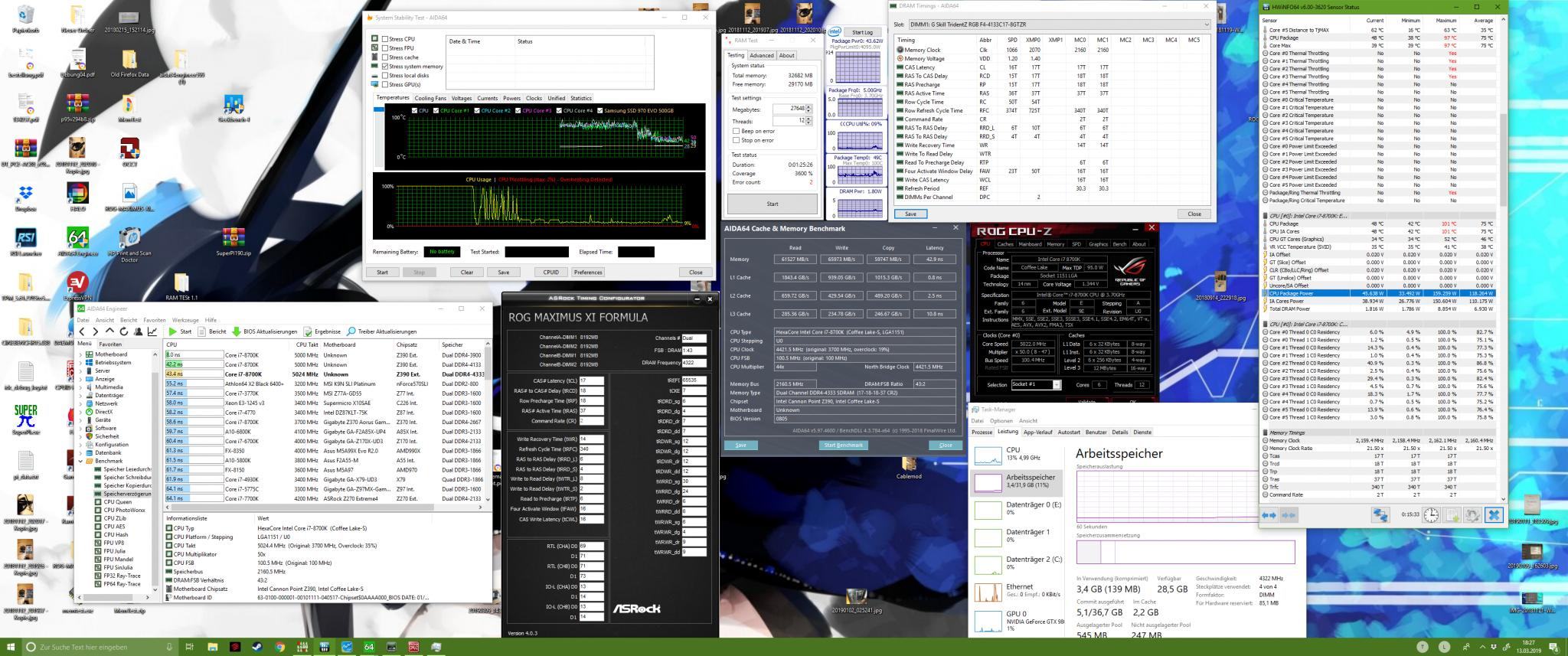Open the SuperPI190.zip desktop file
The width and height of the screenshot is (1568, 656).
[234, 242]
